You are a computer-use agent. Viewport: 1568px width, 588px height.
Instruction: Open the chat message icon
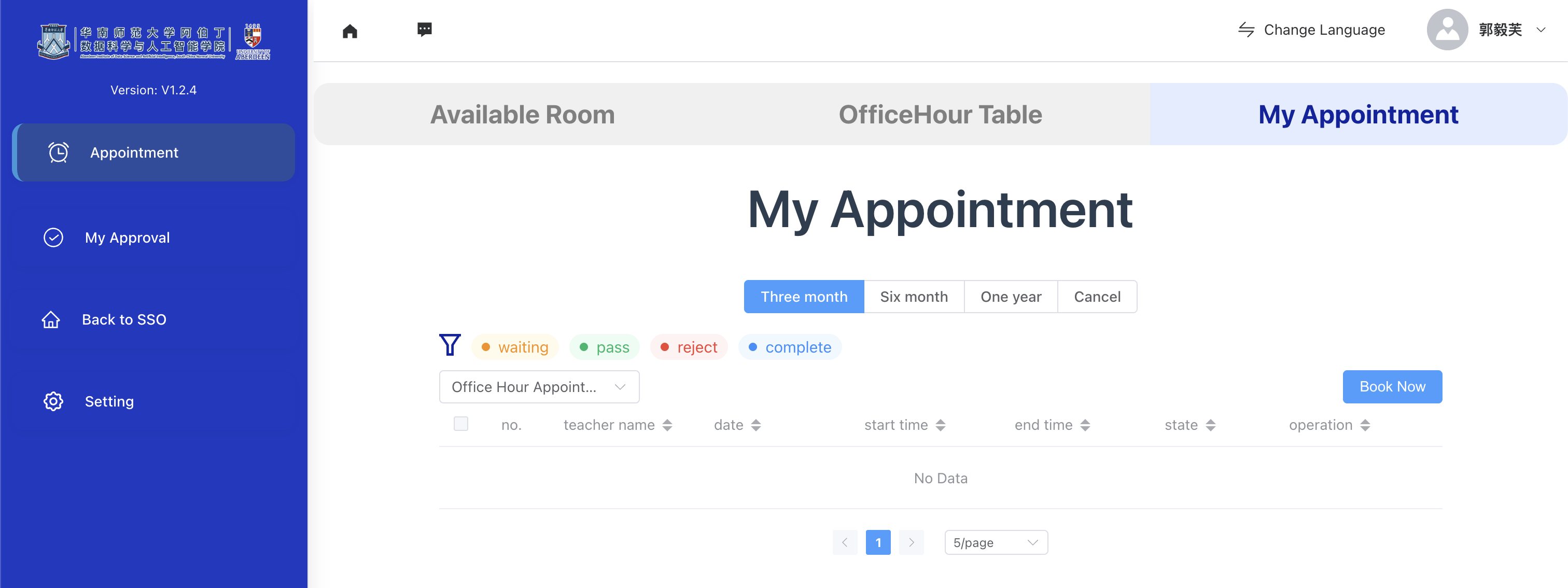tap(424, 29)
